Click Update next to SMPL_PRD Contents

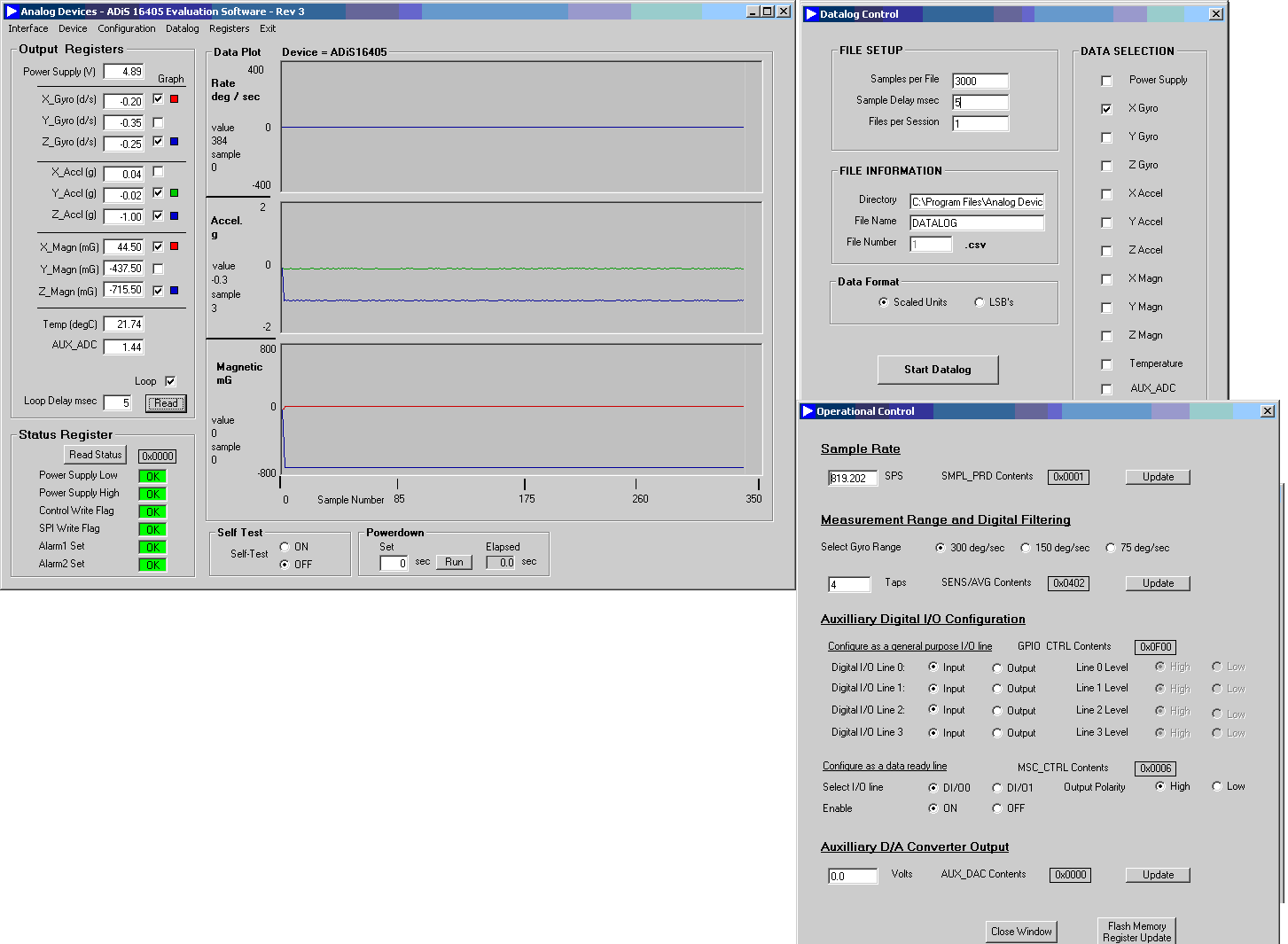(1158, 477)
